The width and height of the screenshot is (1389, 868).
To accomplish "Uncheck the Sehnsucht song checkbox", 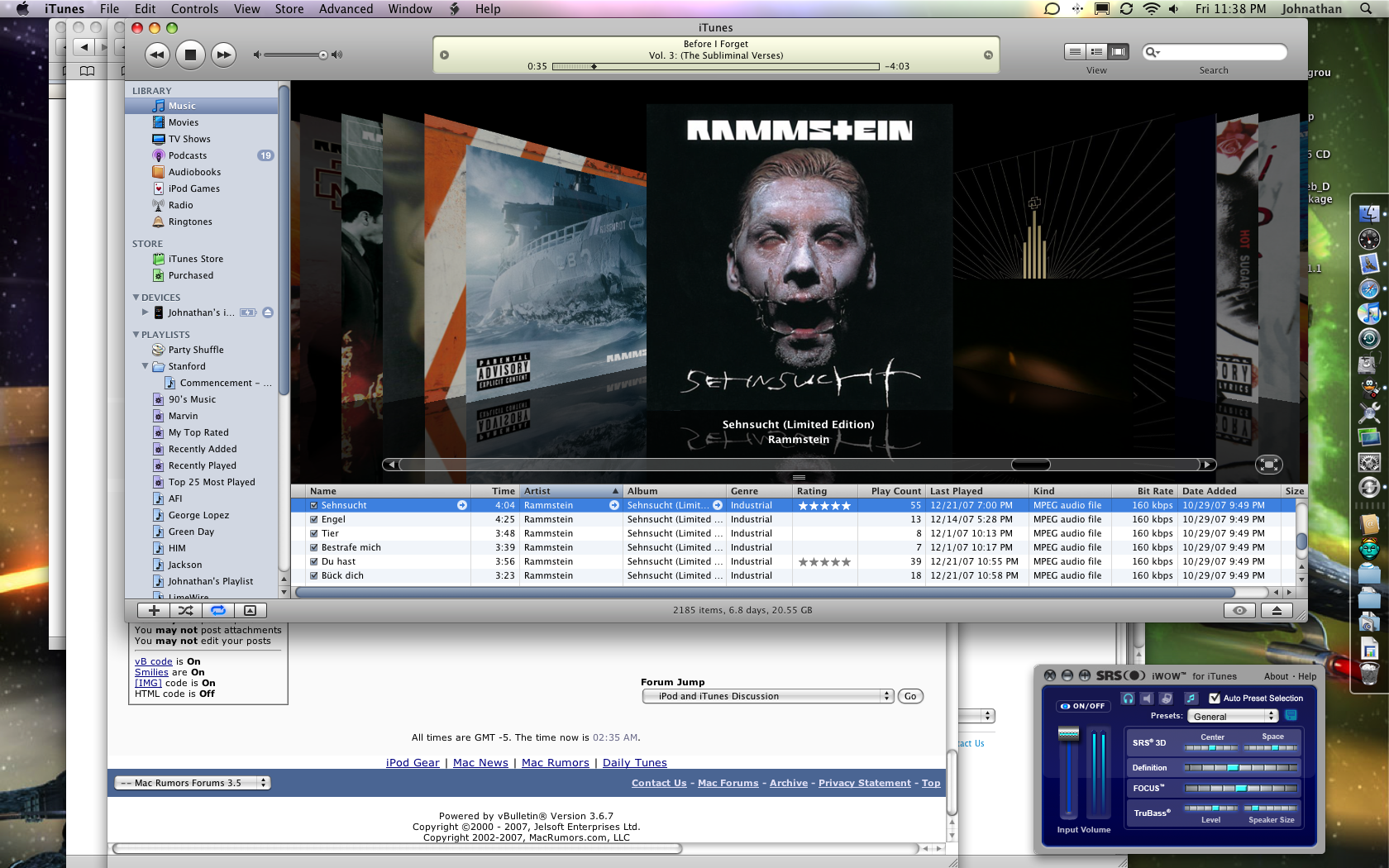I will pos(314,505).
